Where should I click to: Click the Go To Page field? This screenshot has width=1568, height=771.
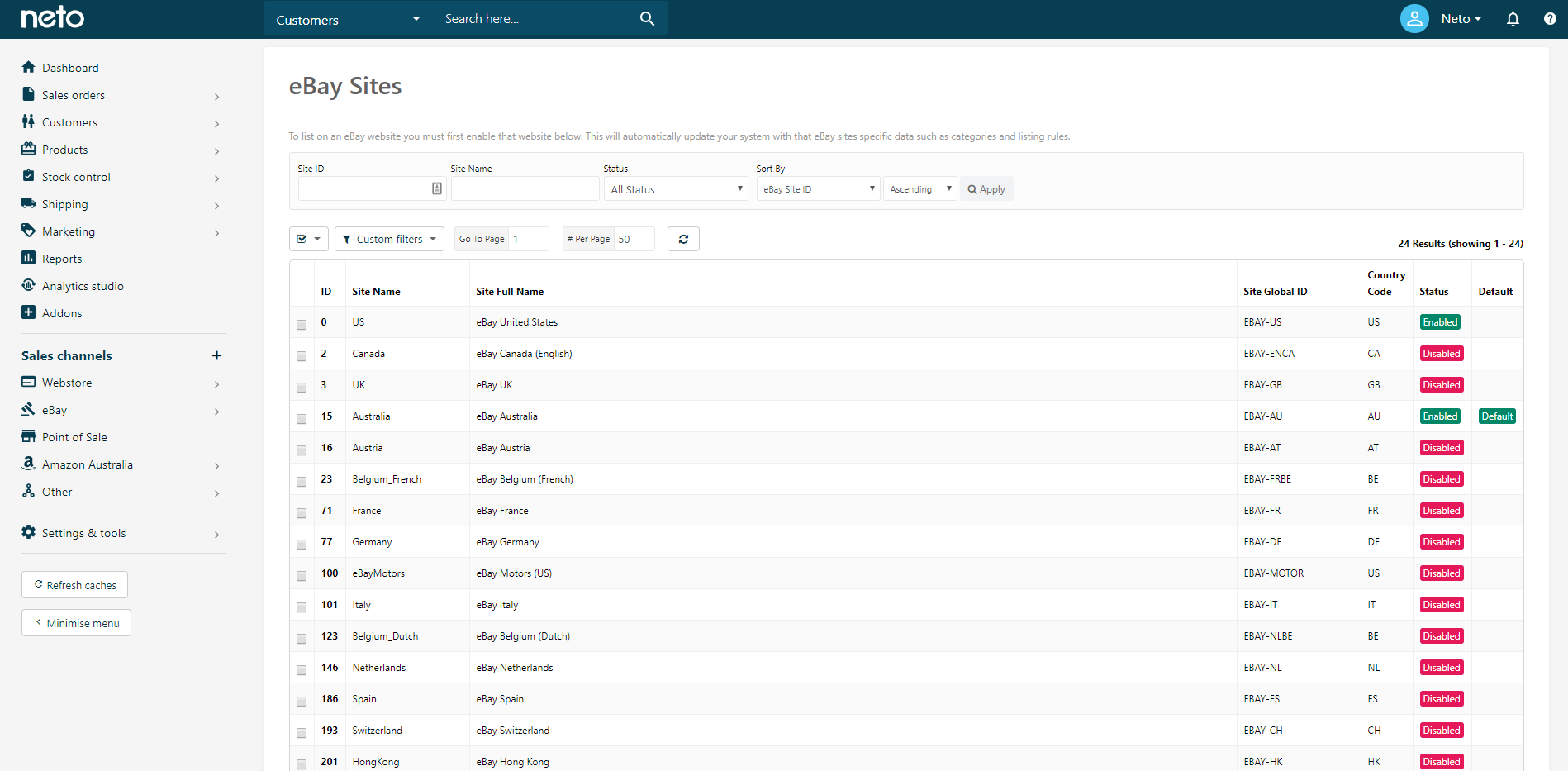click(x=529, y=239)
